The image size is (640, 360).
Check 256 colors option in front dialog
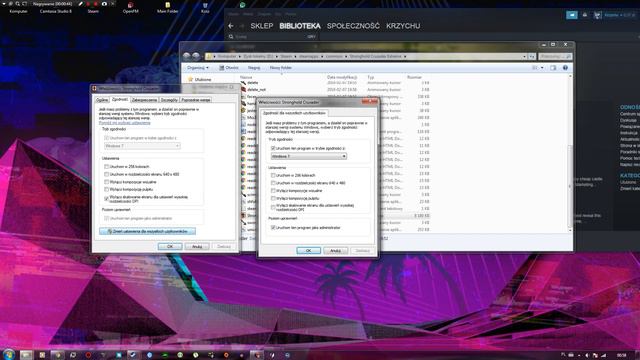273,176
